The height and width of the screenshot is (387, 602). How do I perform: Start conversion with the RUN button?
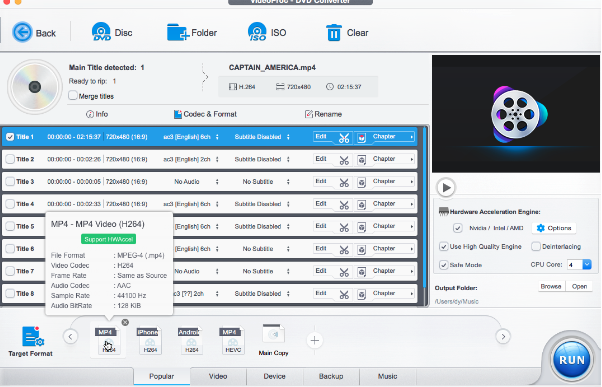tap(572, 360)
